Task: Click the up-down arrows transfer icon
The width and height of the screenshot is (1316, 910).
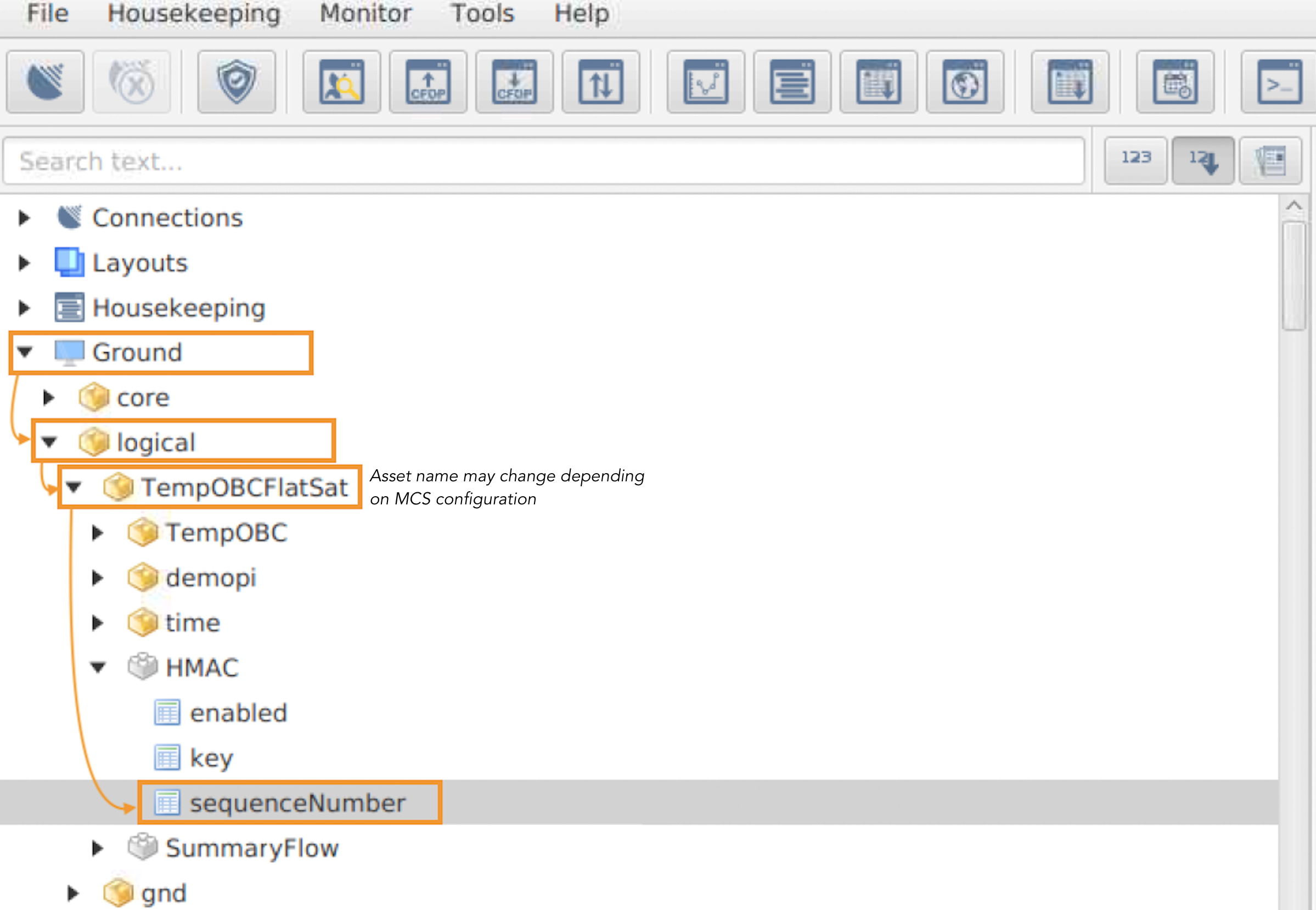Action: click(x=601, y=82)
